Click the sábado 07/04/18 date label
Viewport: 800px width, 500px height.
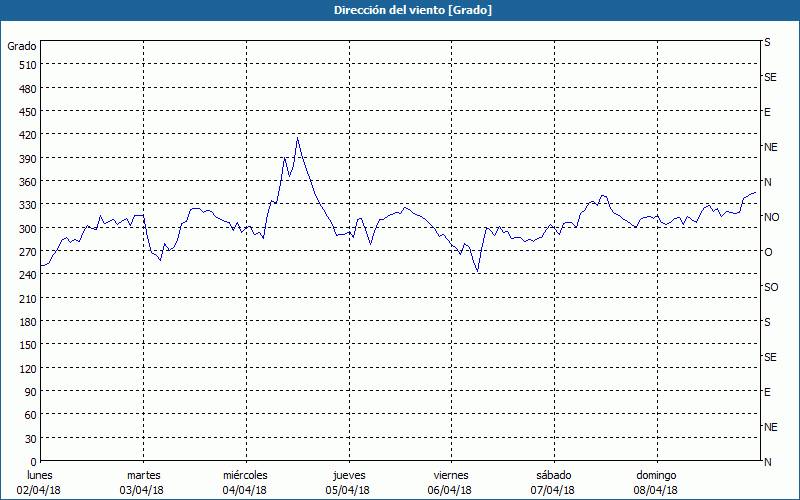coord(553,482)
